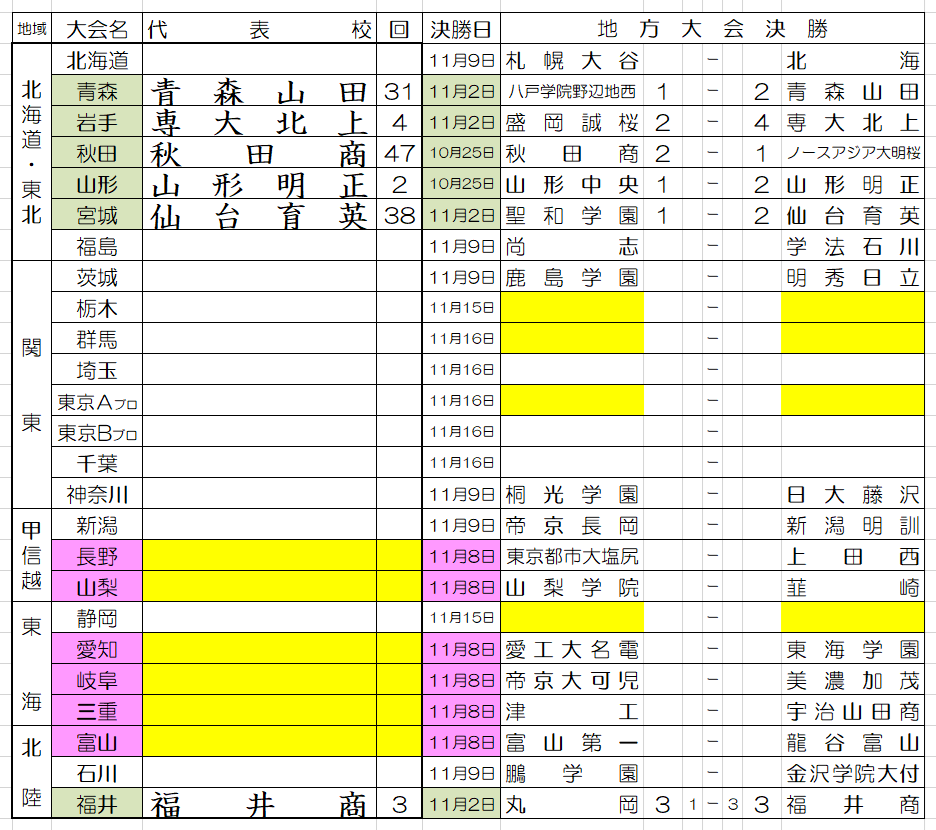Select the 新潟 tournament cell
This screenshot has width=936, height=830.
click(97, 525)
